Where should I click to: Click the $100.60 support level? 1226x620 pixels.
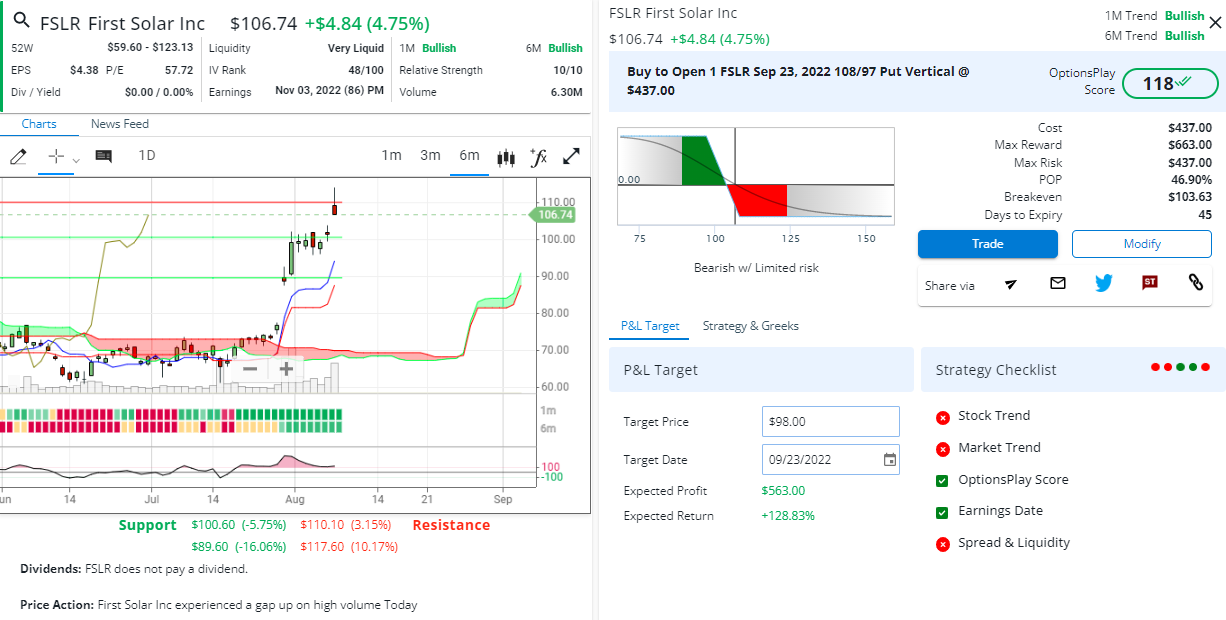[x=239, y=525]
